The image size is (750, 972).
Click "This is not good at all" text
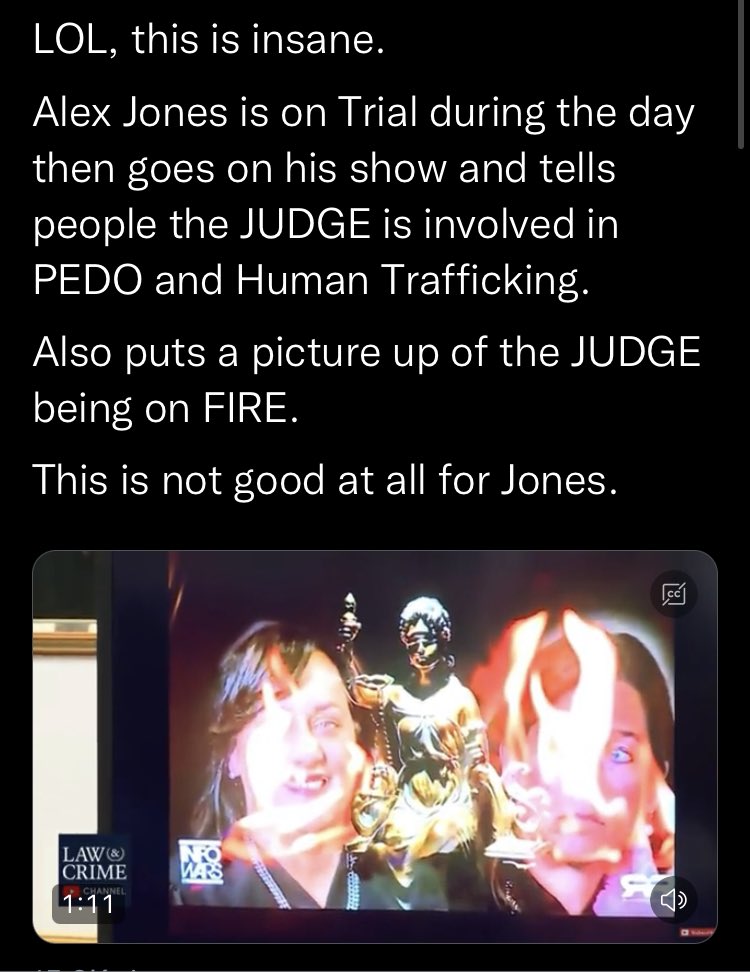(325, 479)
